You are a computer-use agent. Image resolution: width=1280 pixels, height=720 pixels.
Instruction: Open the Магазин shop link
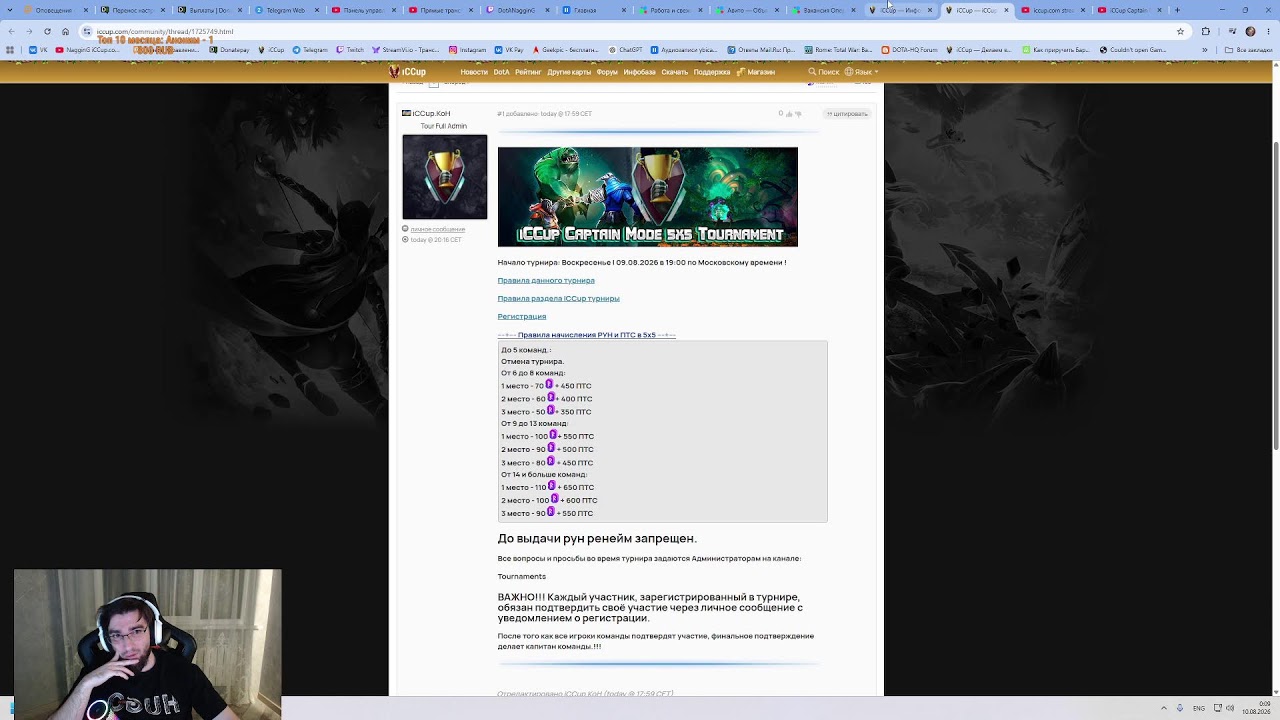(756, 72)
